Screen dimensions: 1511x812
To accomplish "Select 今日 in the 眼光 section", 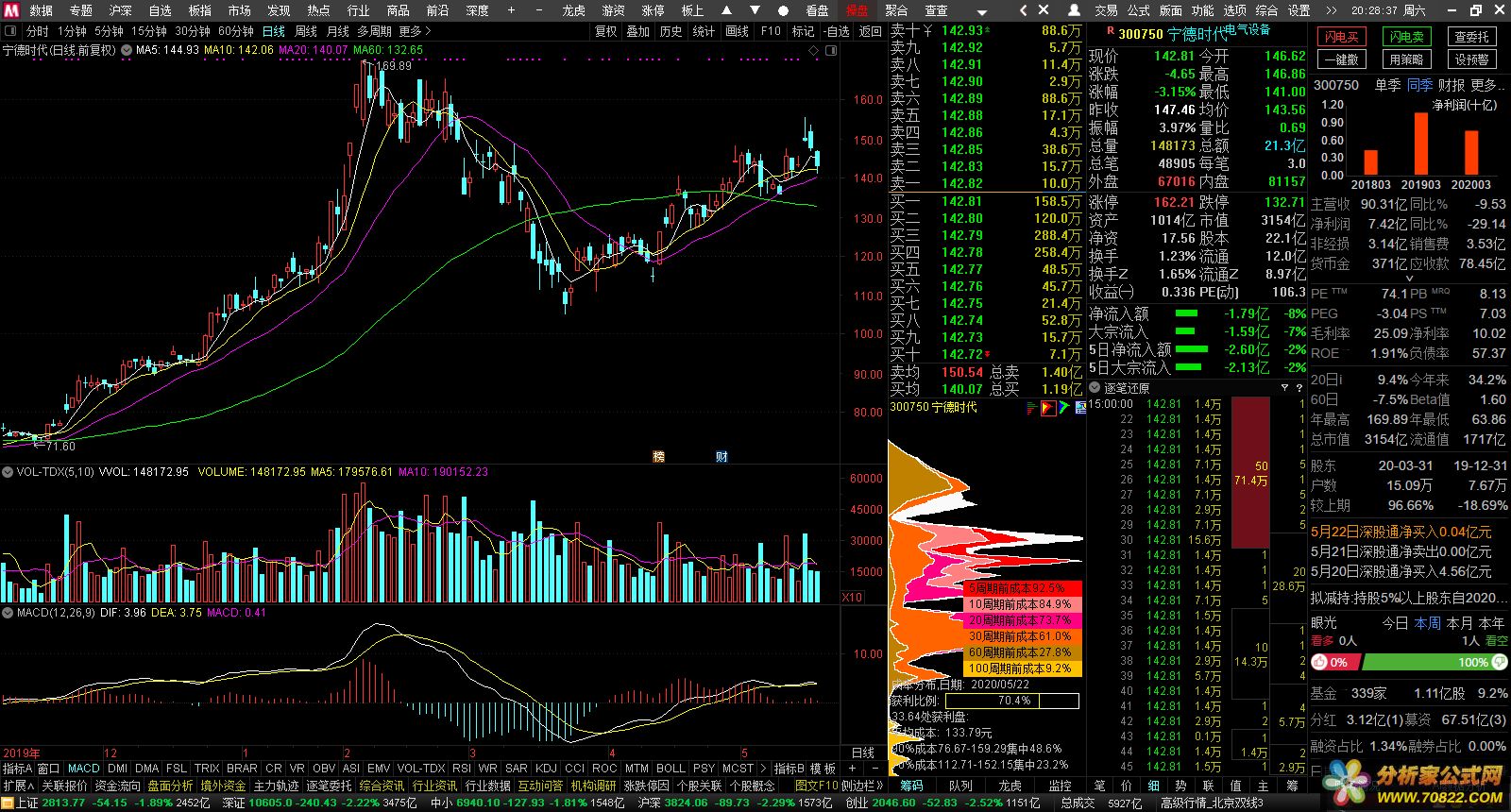I will pyautogui.click(x=1395, y=623).
